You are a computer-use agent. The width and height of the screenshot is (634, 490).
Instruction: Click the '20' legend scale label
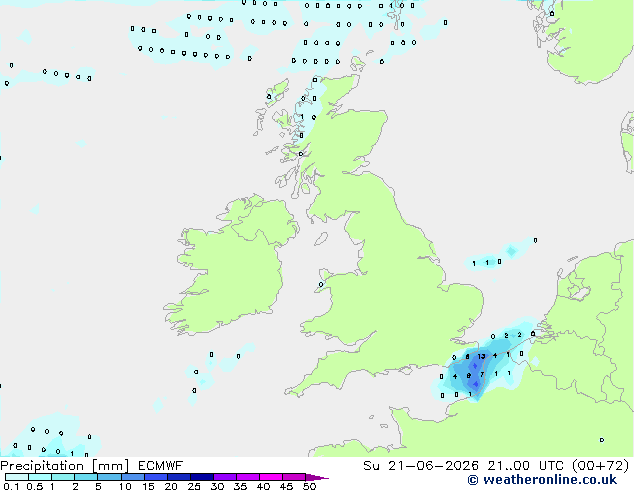point(171,486)
